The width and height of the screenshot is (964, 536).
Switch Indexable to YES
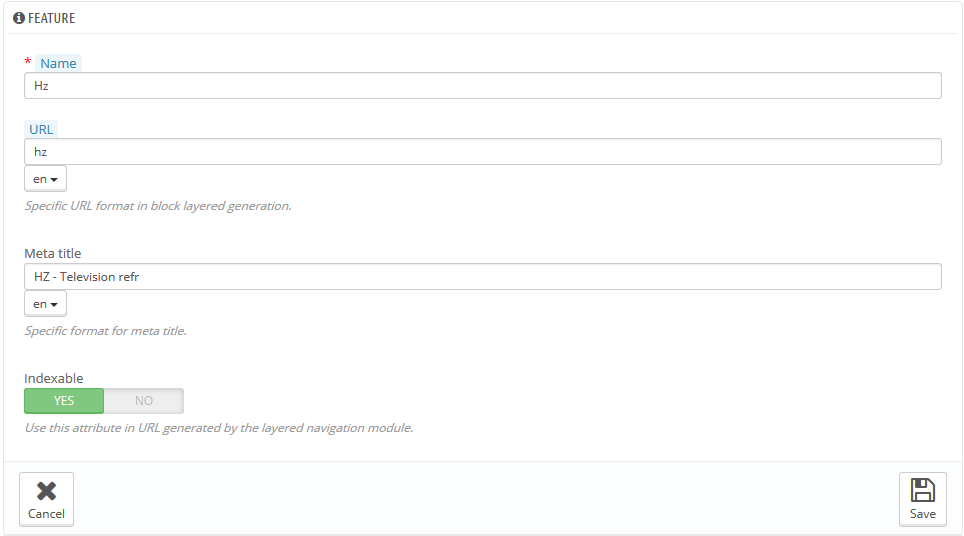pyautogui.click(x=64, y=401)
